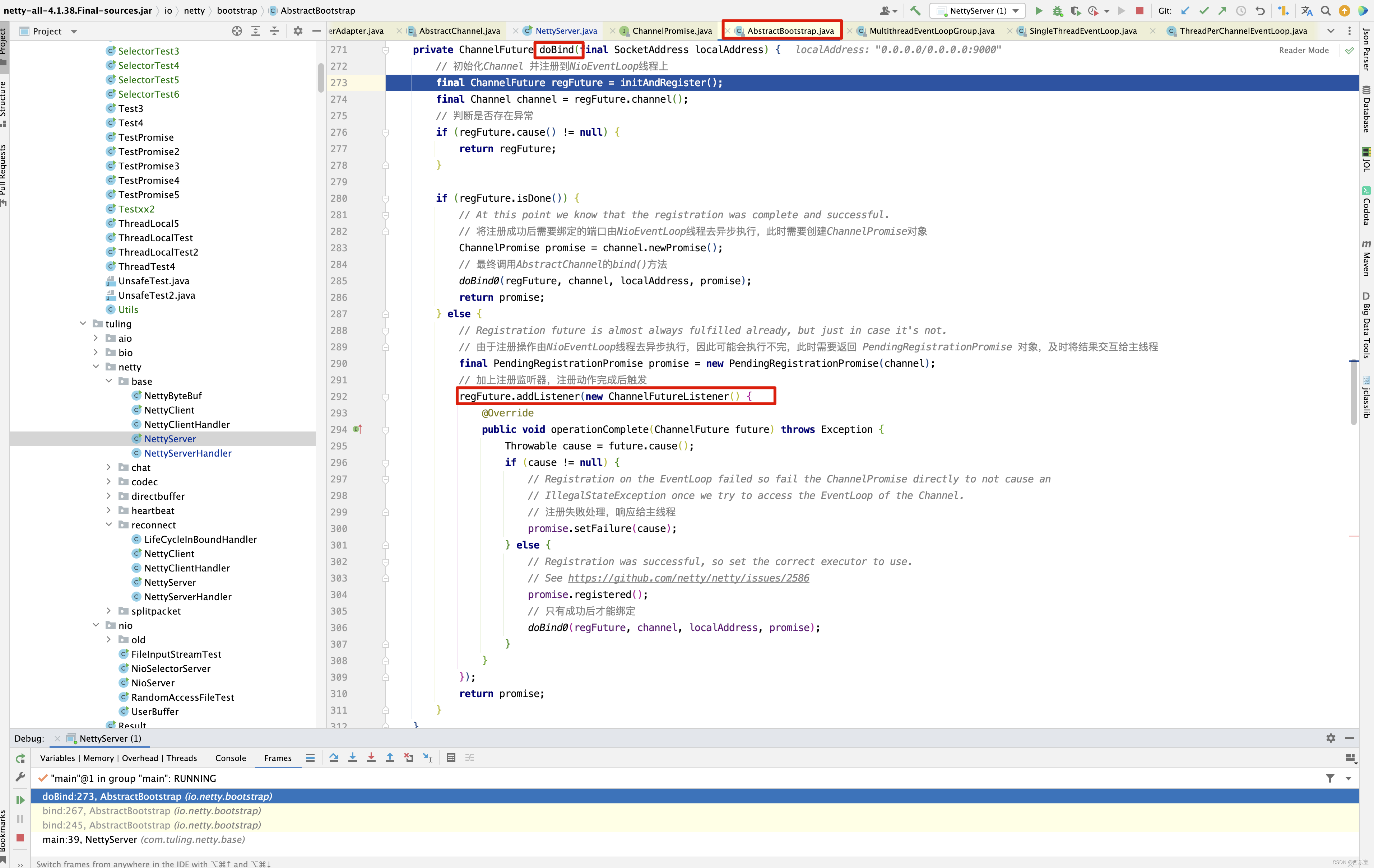Click the Step Out debug icon

[390, 757]
